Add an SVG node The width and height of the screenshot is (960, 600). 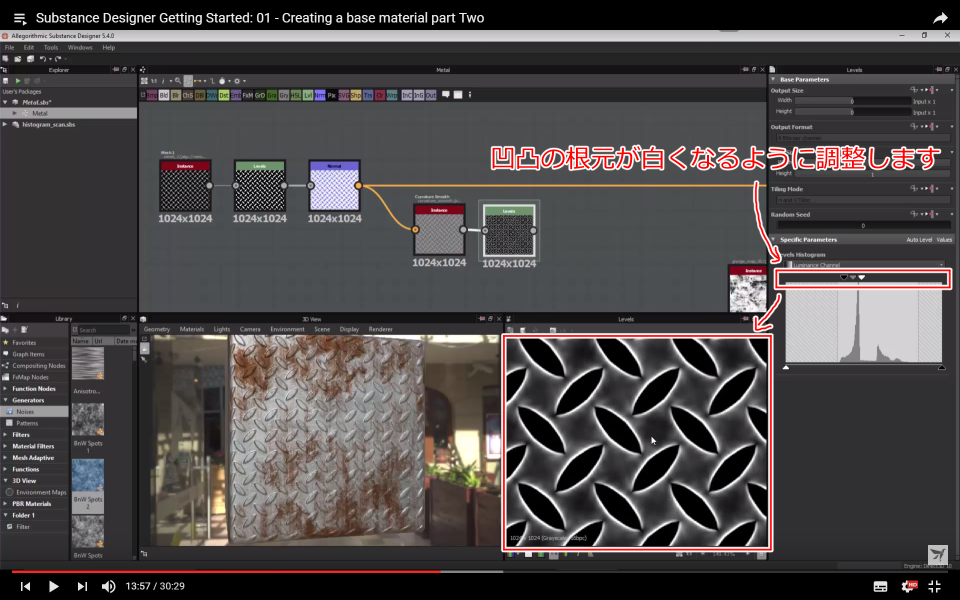343,95
